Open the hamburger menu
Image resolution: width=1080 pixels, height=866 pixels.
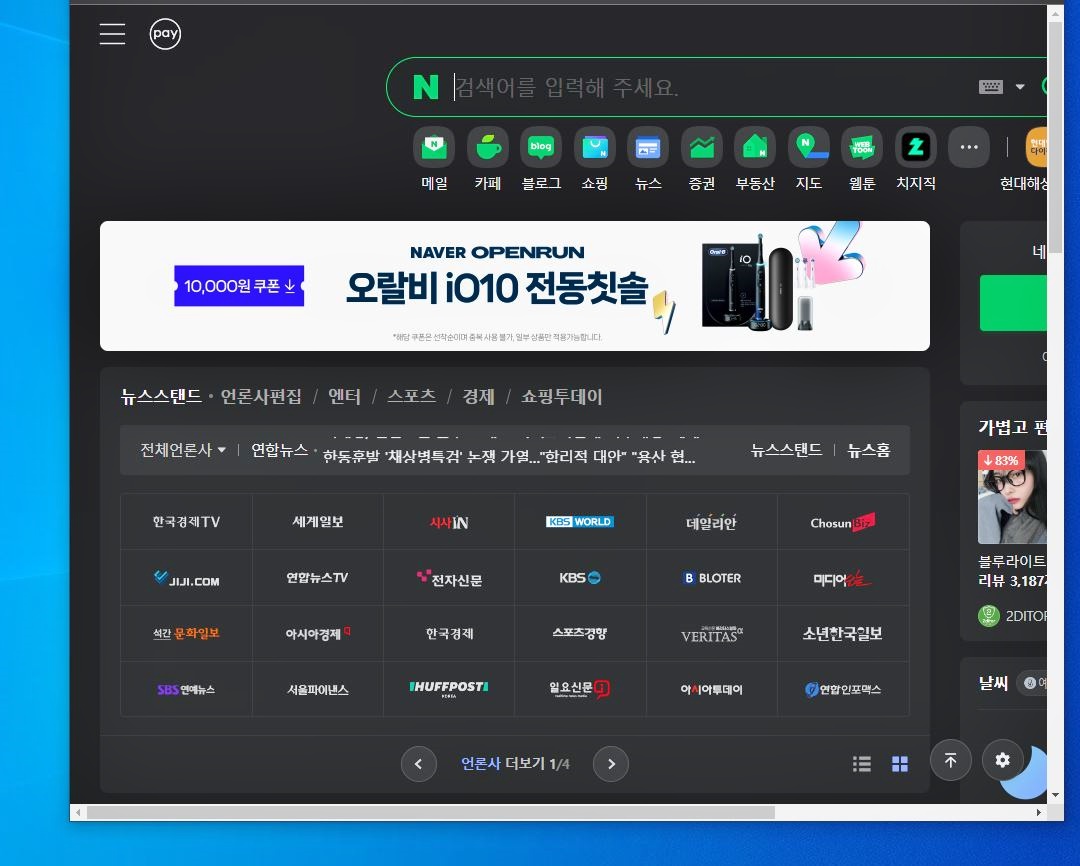(112, 34)
